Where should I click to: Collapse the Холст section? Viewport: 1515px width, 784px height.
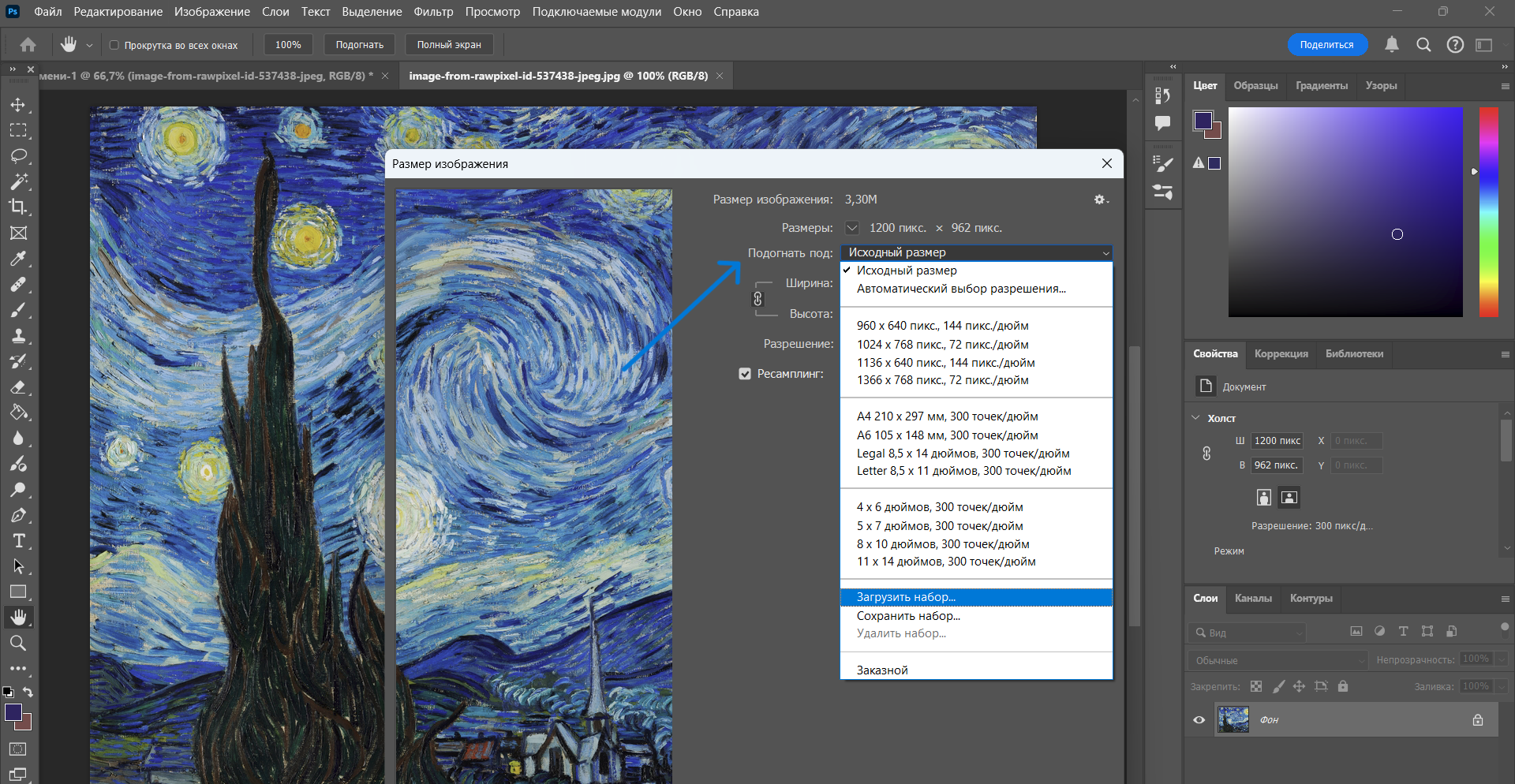1196,418
